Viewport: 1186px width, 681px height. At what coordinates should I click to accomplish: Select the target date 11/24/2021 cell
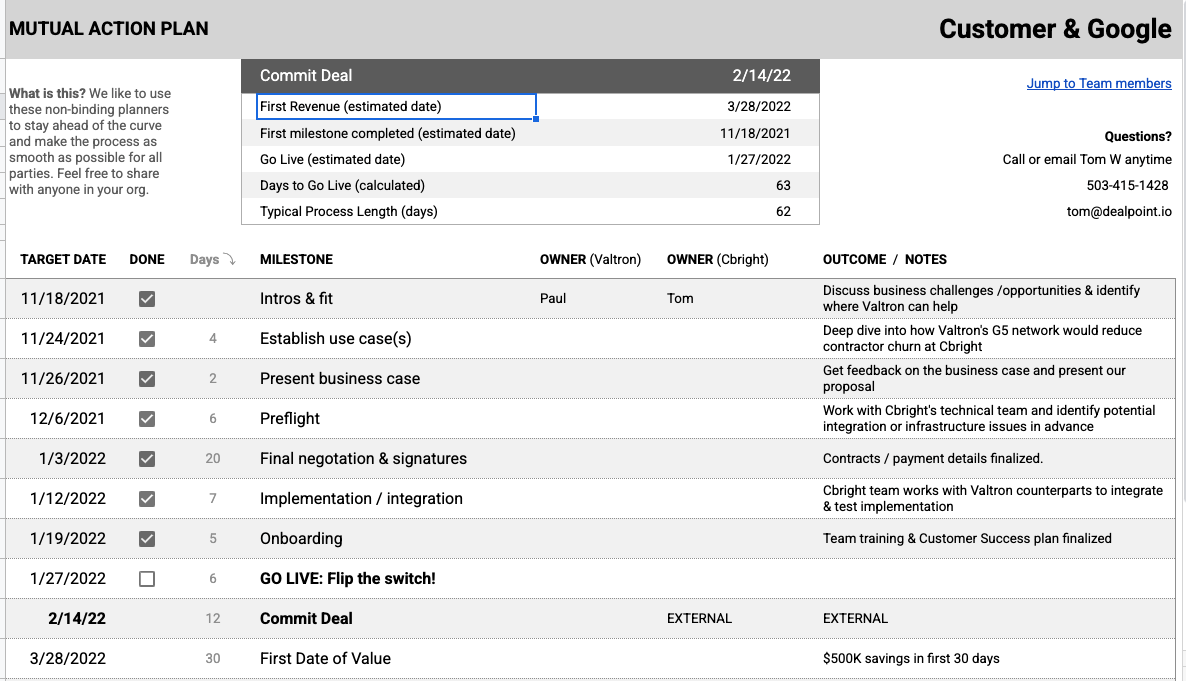63,339
